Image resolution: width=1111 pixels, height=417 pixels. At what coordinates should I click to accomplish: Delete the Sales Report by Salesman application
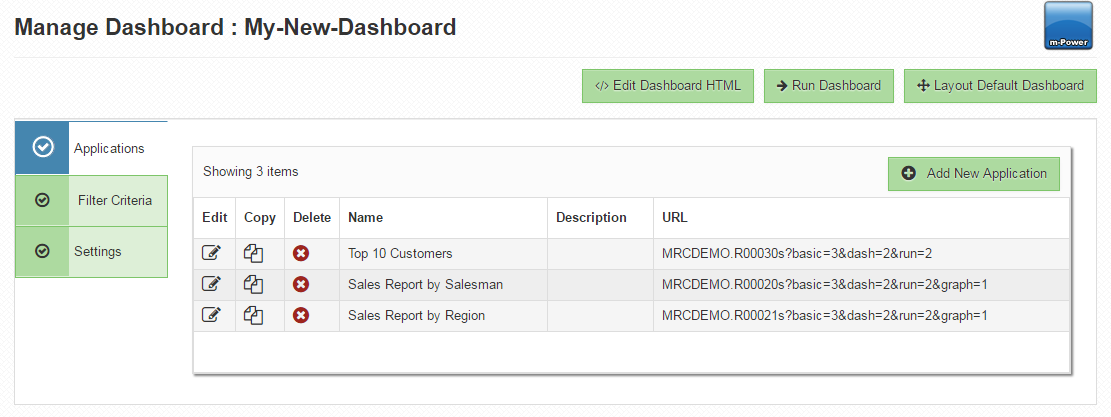(x=301, y=284)
